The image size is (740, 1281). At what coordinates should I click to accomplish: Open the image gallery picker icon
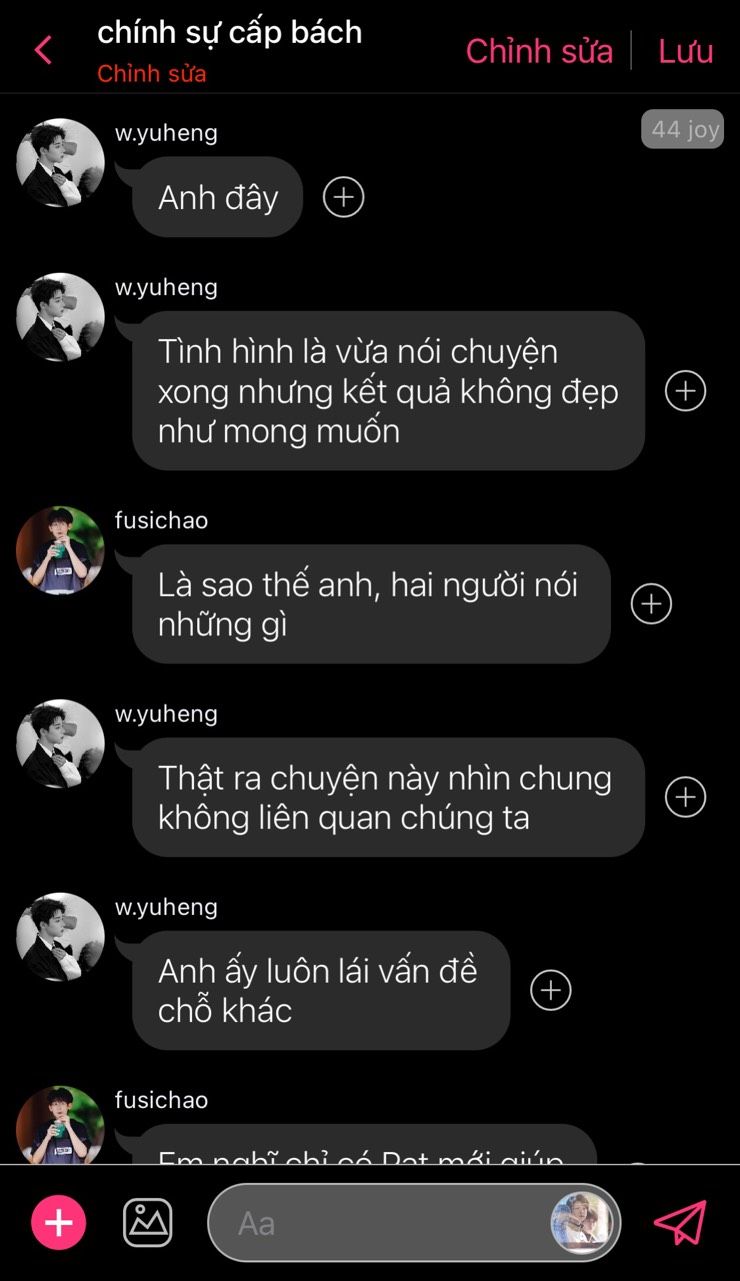[148, 1222]
